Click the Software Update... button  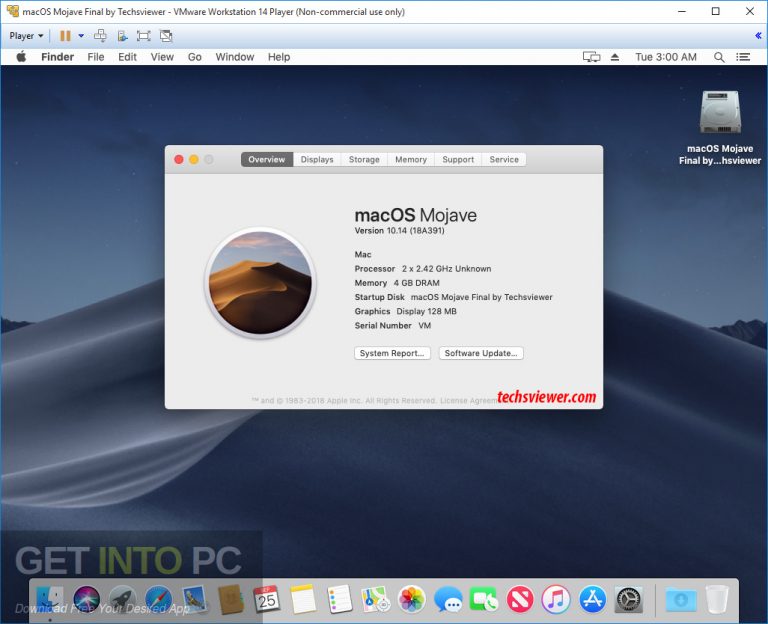(x=481, y=353)
